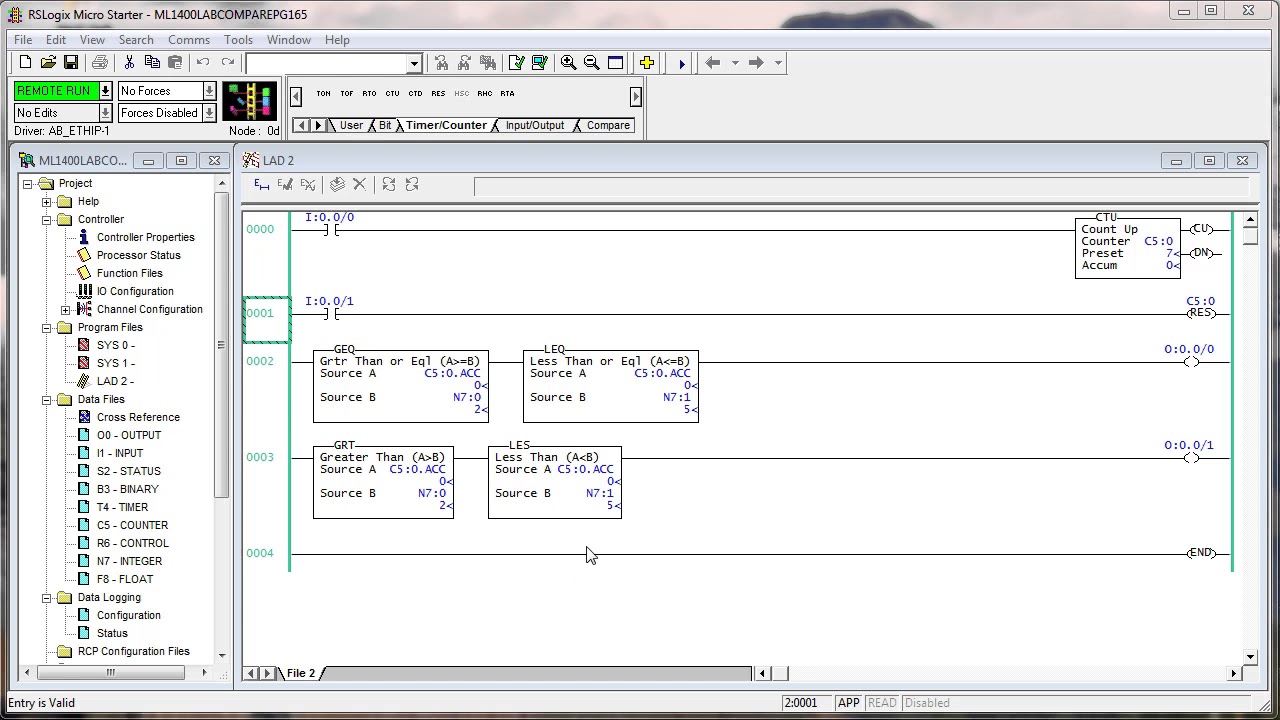This screenshot has width=1280, height=720.
Task: Insert an RTO instruction
Action: pos(369,94)
